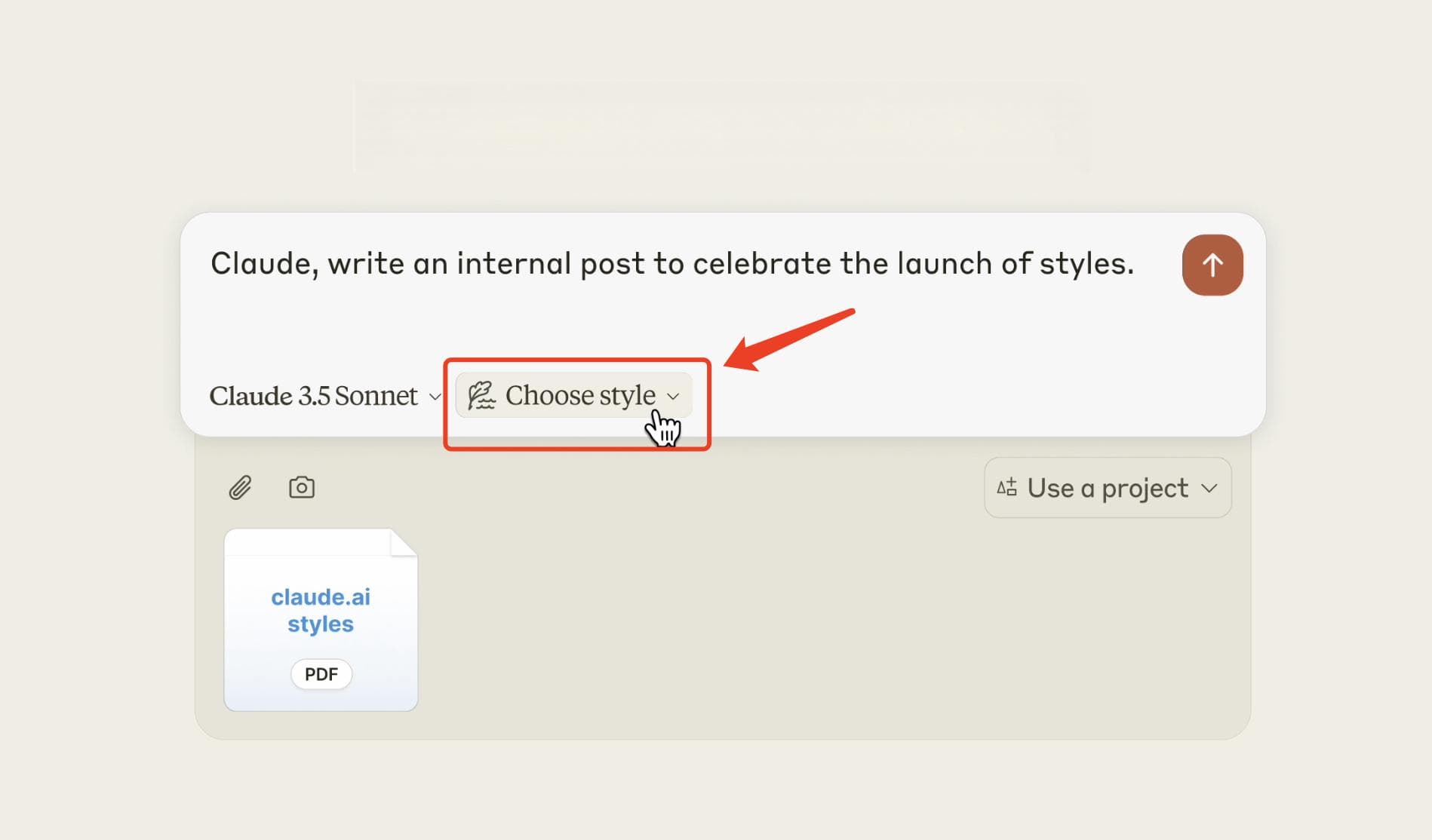The width and height of the screenshot is (1432, 840).
Task: Click the folded corner of the PDF attachment
Action: tap(404, 542)
